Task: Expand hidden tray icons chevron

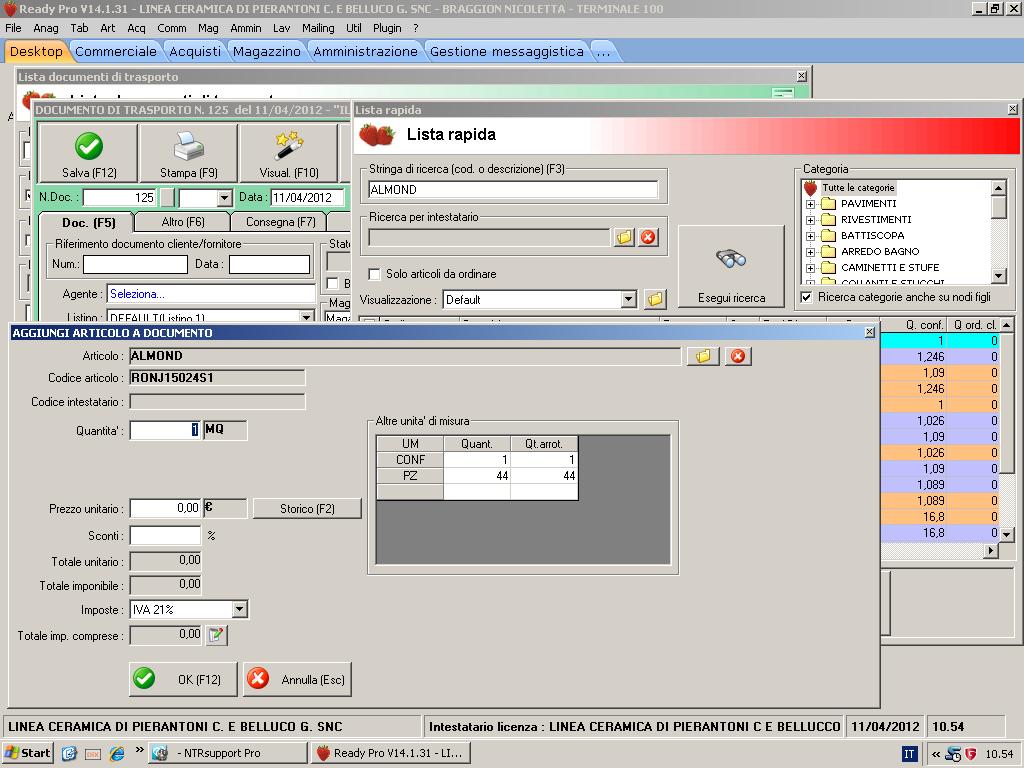Action: tap(936, 754)
